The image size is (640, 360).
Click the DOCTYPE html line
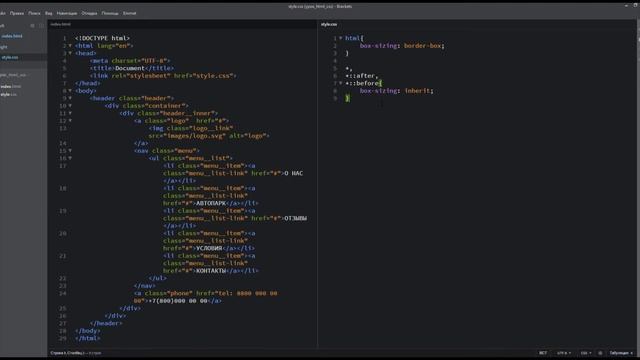(102, 38)
